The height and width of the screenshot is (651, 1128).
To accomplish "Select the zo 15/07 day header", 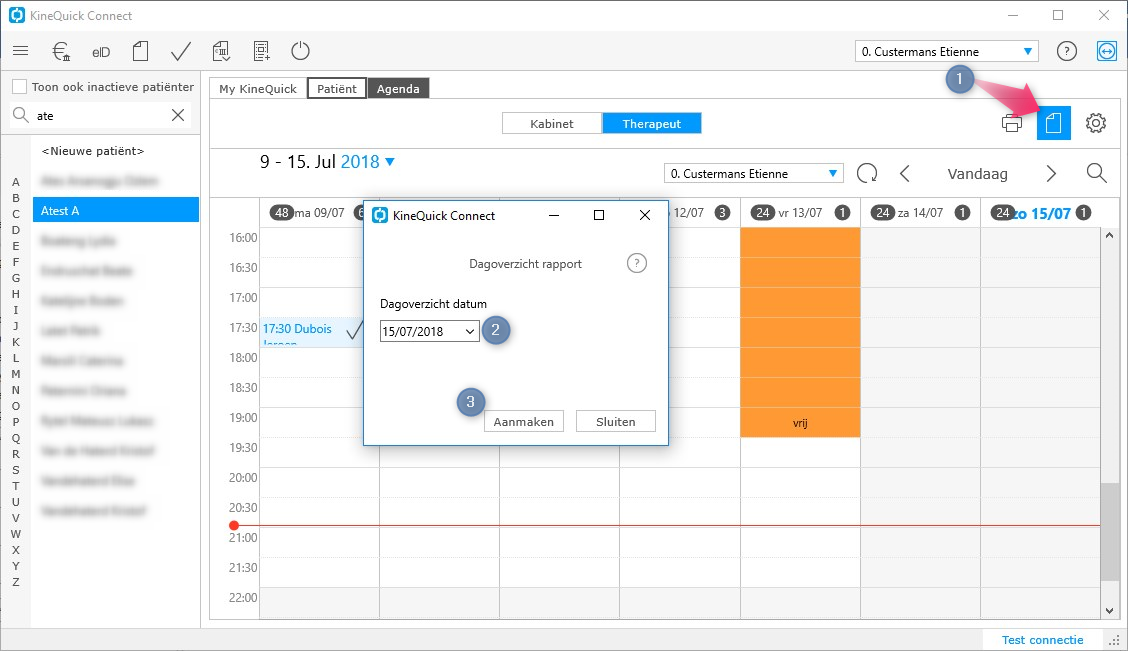I will coord(1040,213).
